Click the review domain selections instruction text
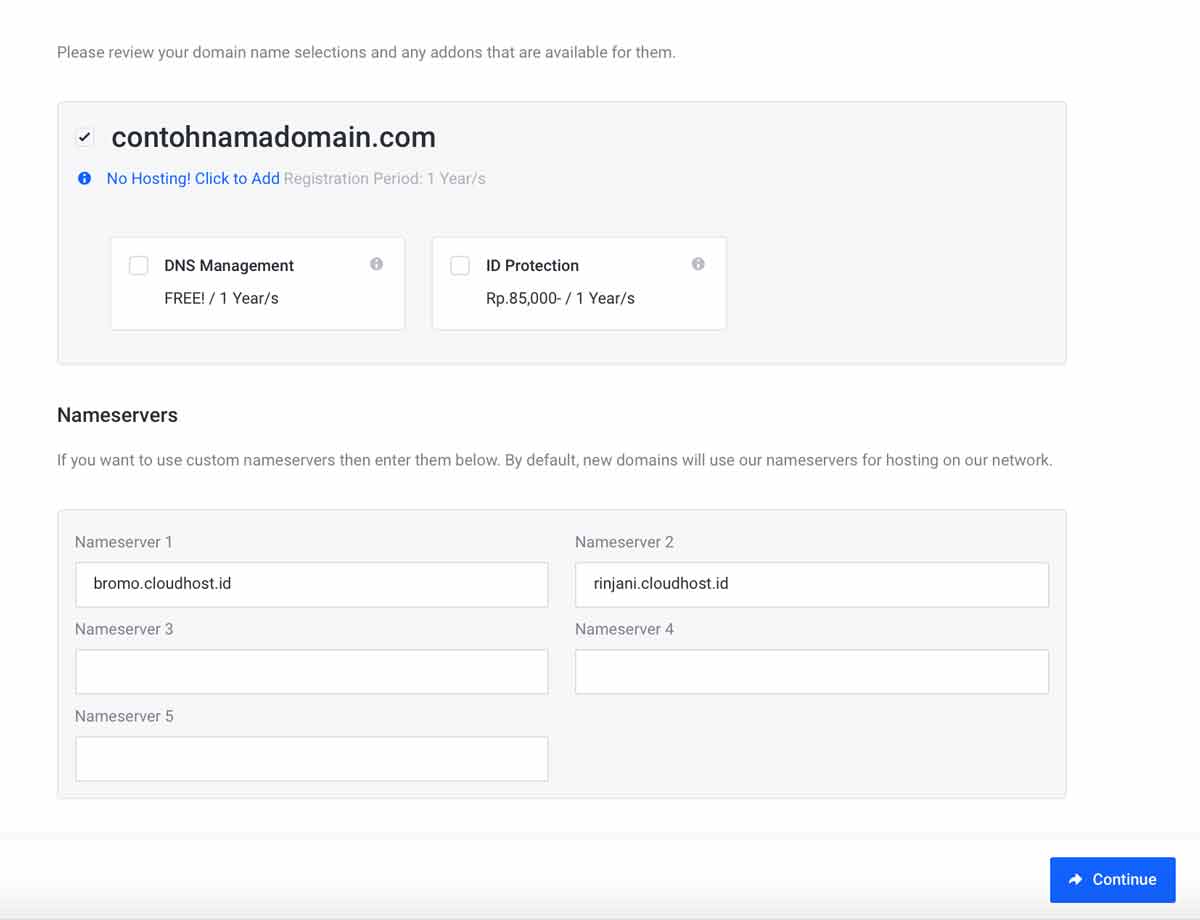The width and height of the screenshot is (1200, 920). click(366, 52)
